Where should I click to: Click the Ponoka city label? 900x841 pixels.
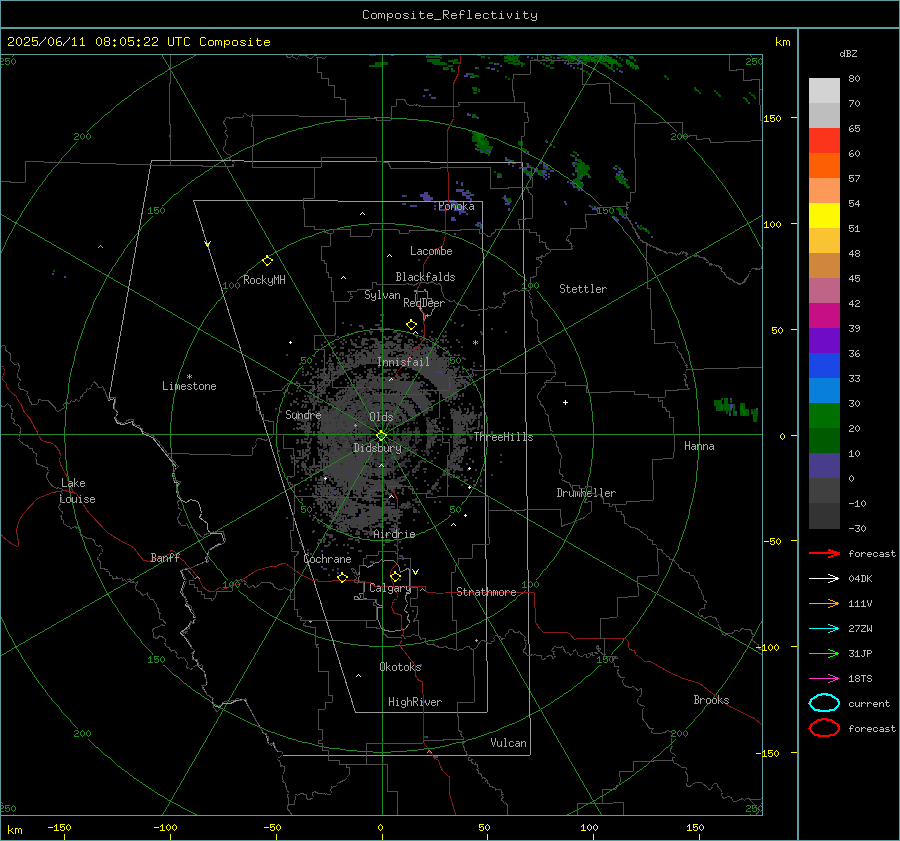456,206
